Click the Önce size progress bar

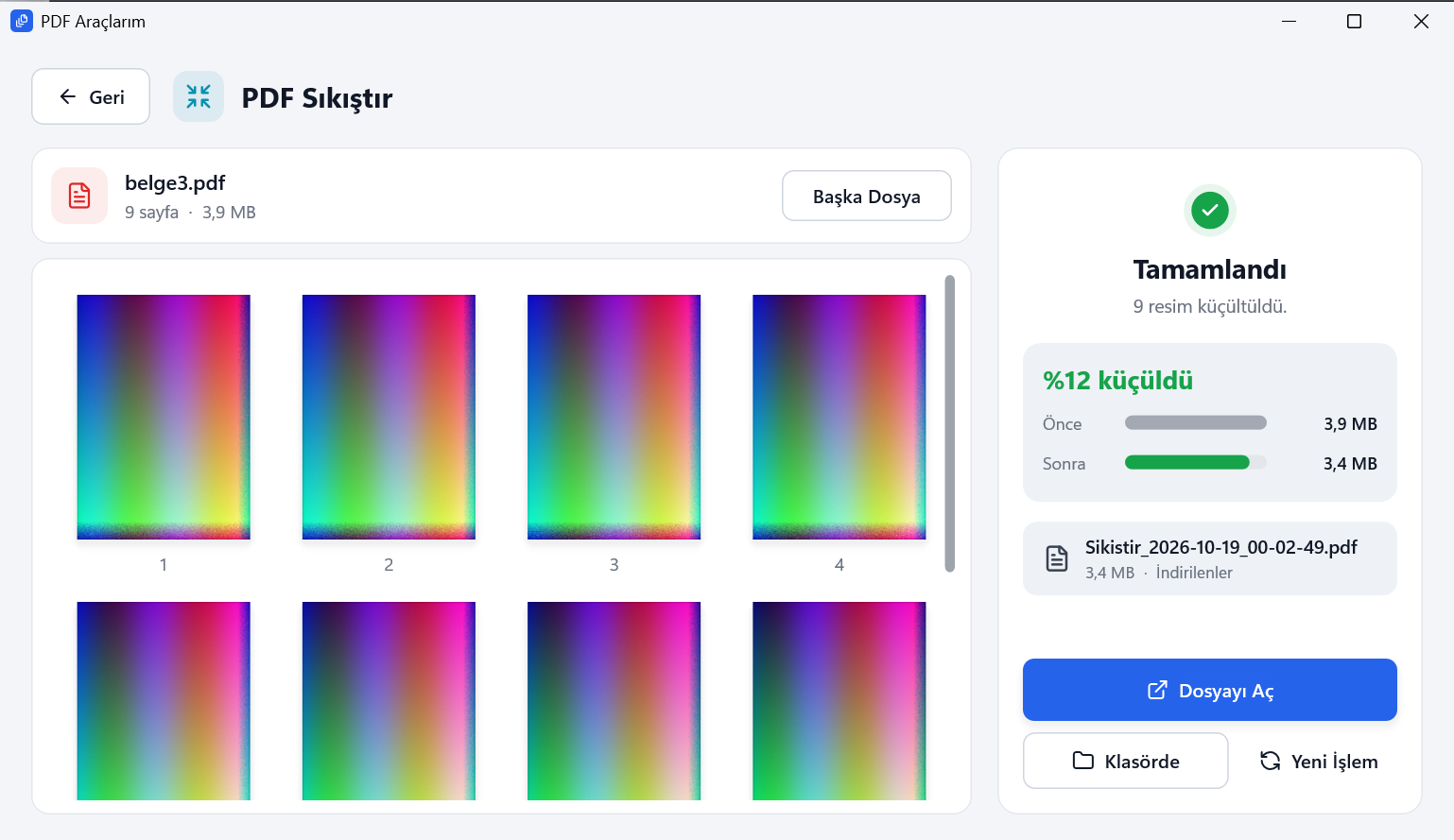pos(1196,423)
